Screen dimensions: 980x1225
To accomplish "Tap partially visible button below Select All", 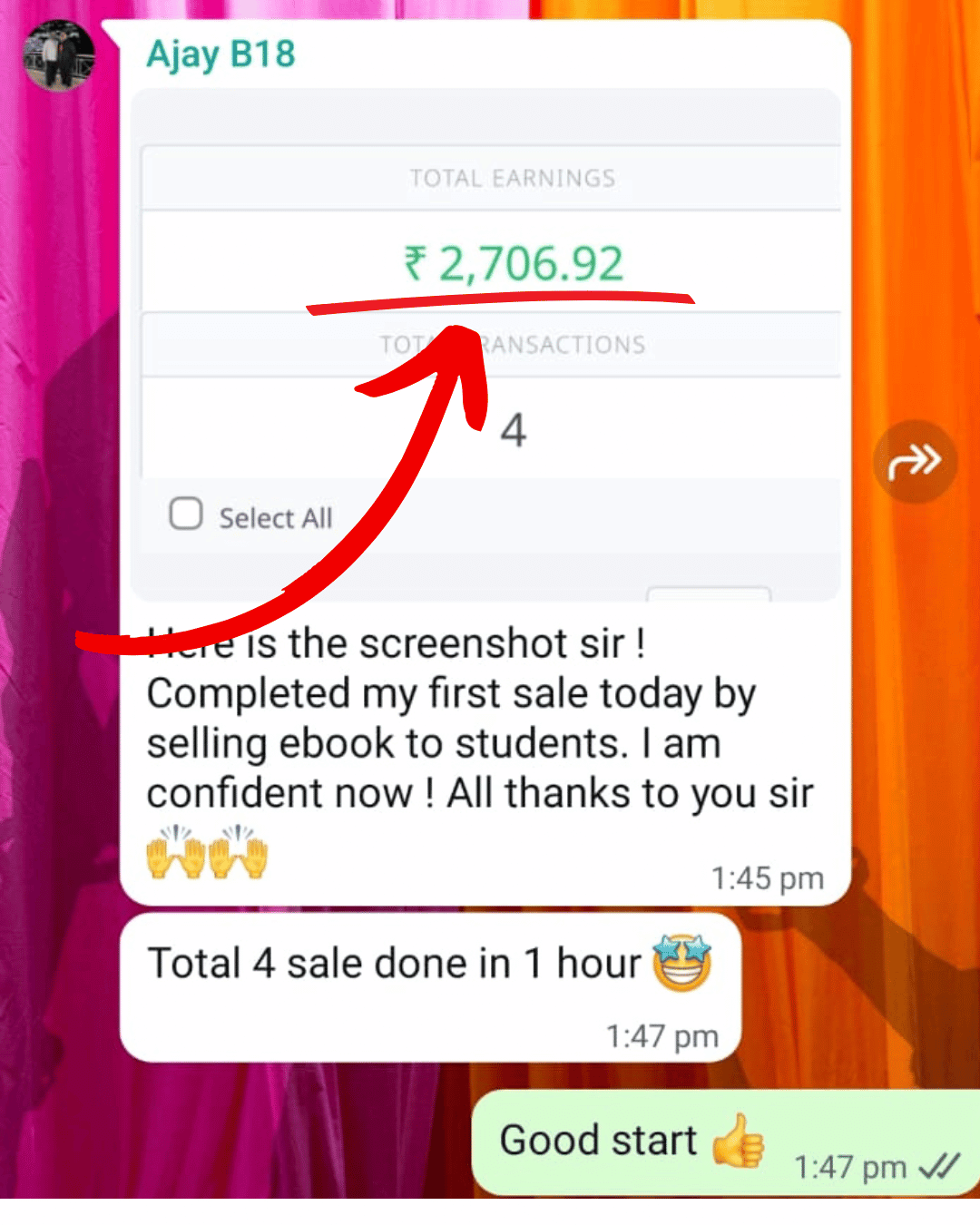I will pyautogui.click(x=709, y=594).
